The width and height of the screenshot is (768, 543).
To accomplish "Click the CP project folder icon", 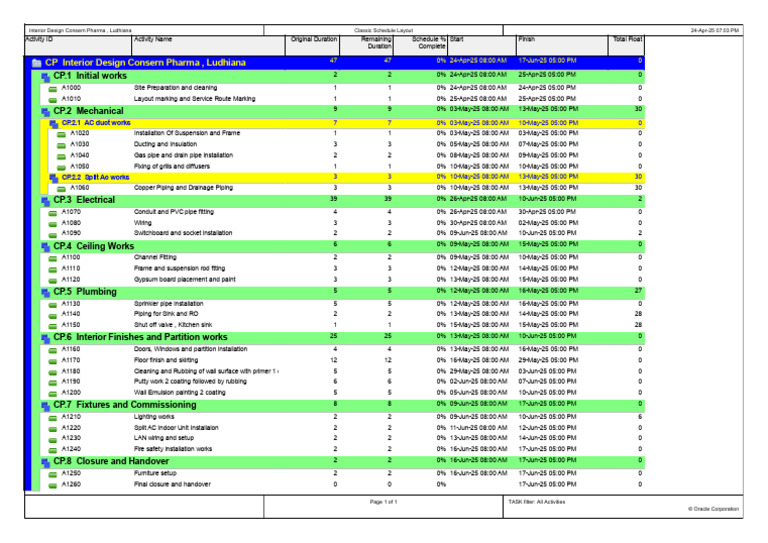I will [x=37, y=63].
